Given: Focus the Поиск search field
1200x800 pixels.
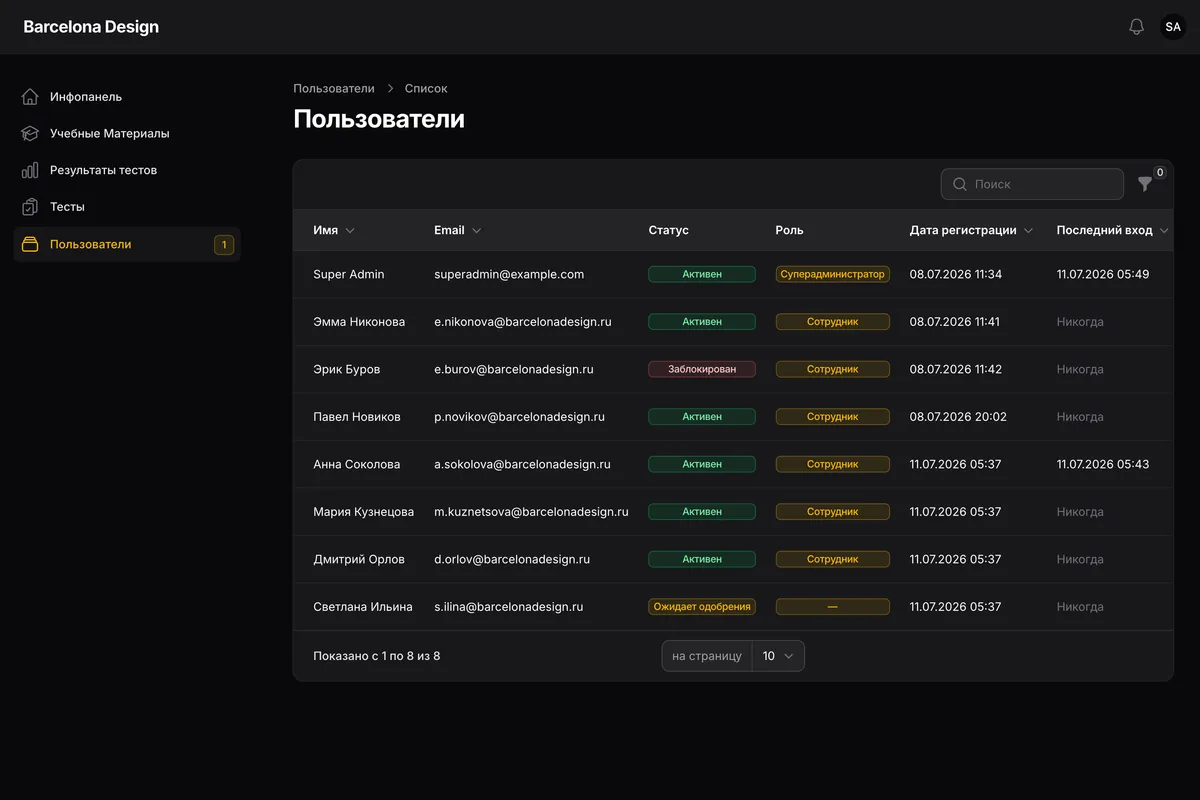Looking at the screenshot, I should point(1032,184).
